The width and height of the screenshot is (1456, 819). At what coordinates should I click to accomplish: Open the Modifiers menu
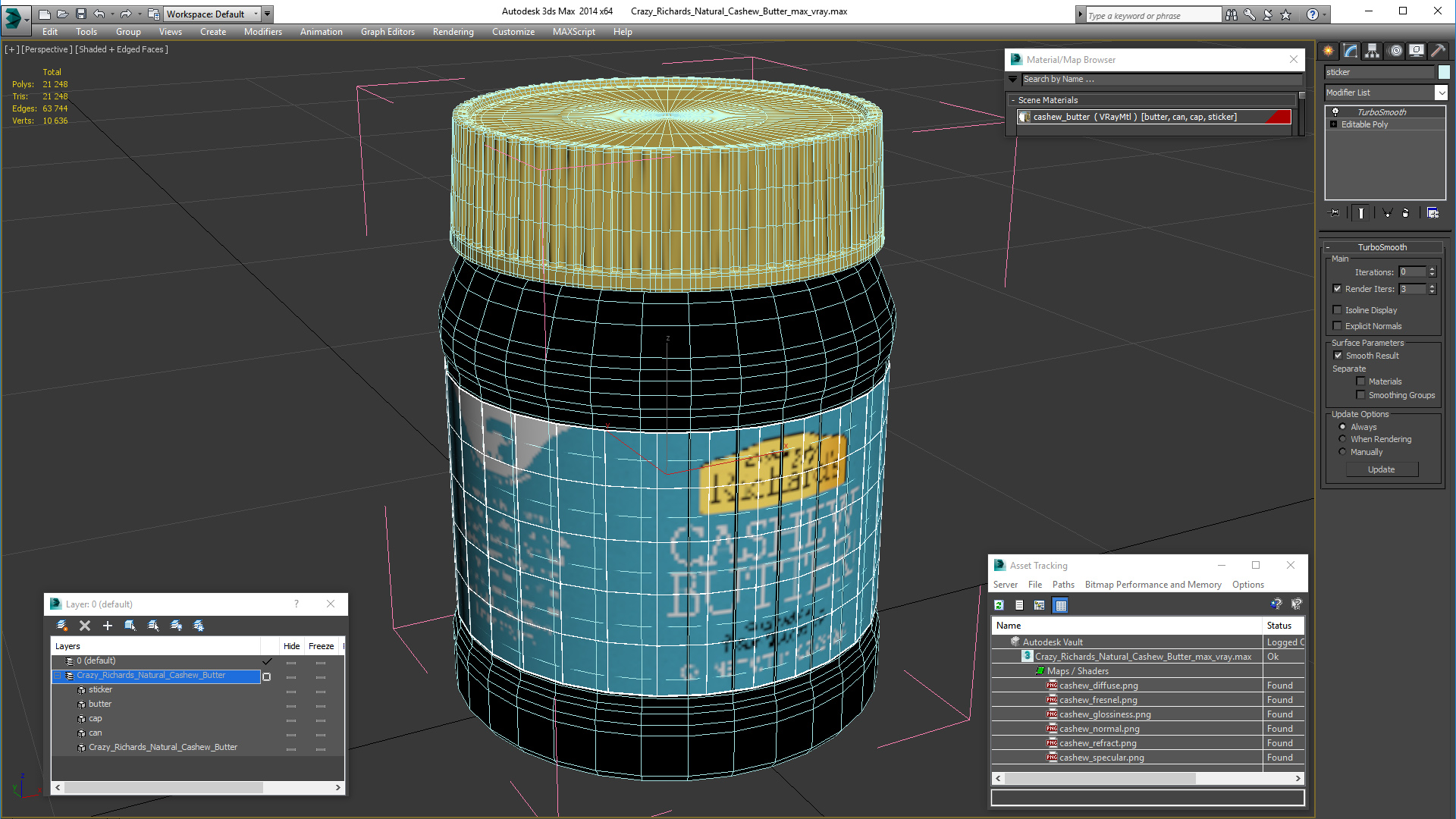[x=263, y=32]
